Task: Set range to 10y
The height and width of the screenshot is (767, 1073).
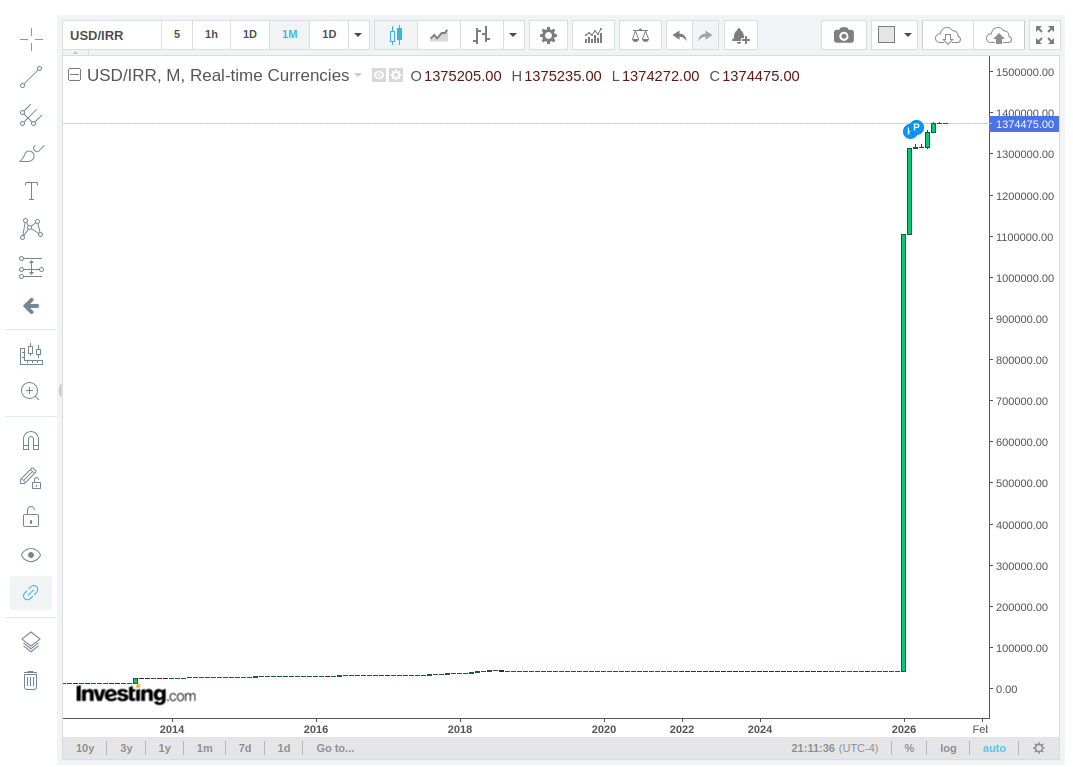Action: tap(85, 748)
